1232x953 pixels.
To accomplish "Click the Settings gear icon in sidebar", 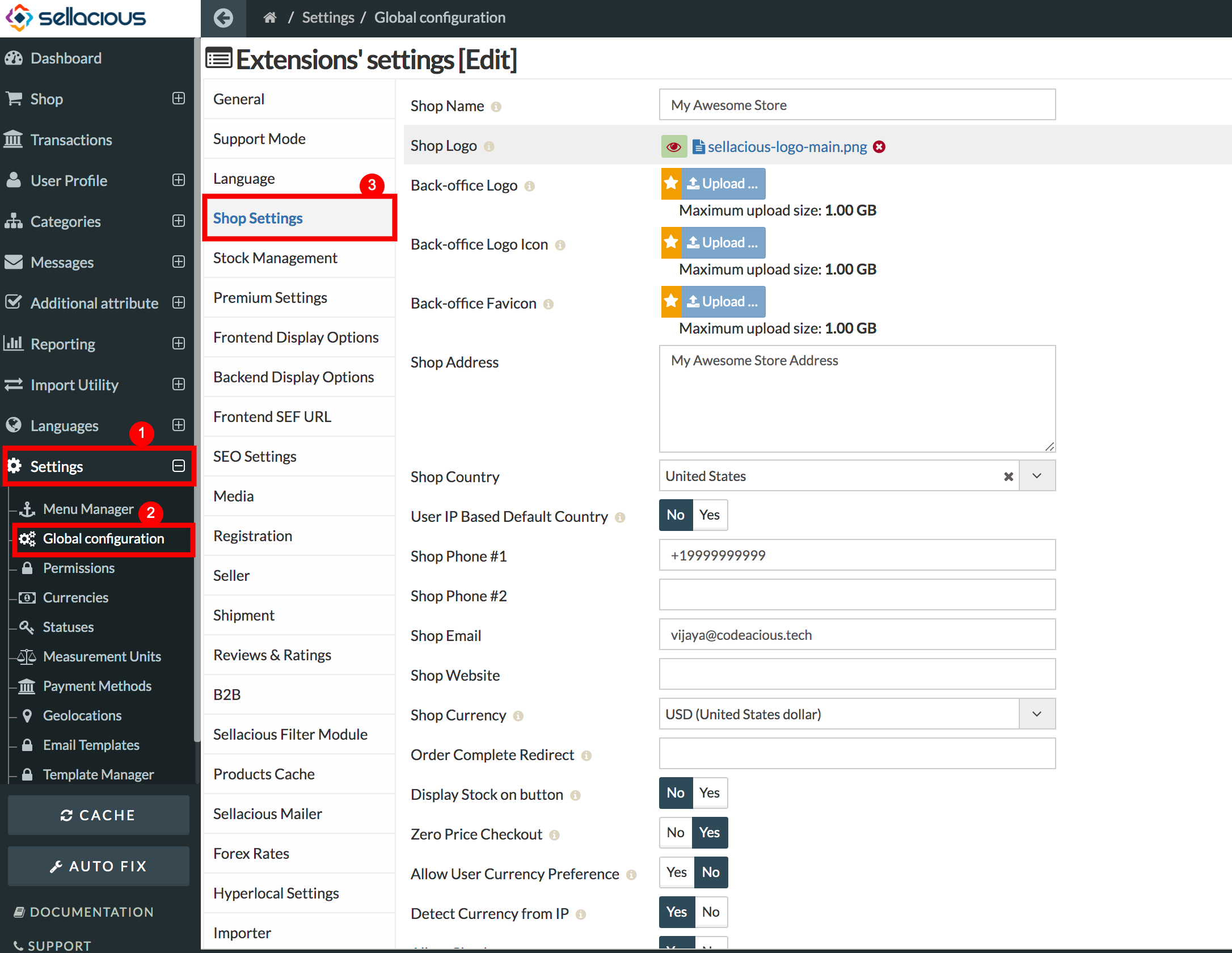I will pyautogui.click(x=16, y=466).
